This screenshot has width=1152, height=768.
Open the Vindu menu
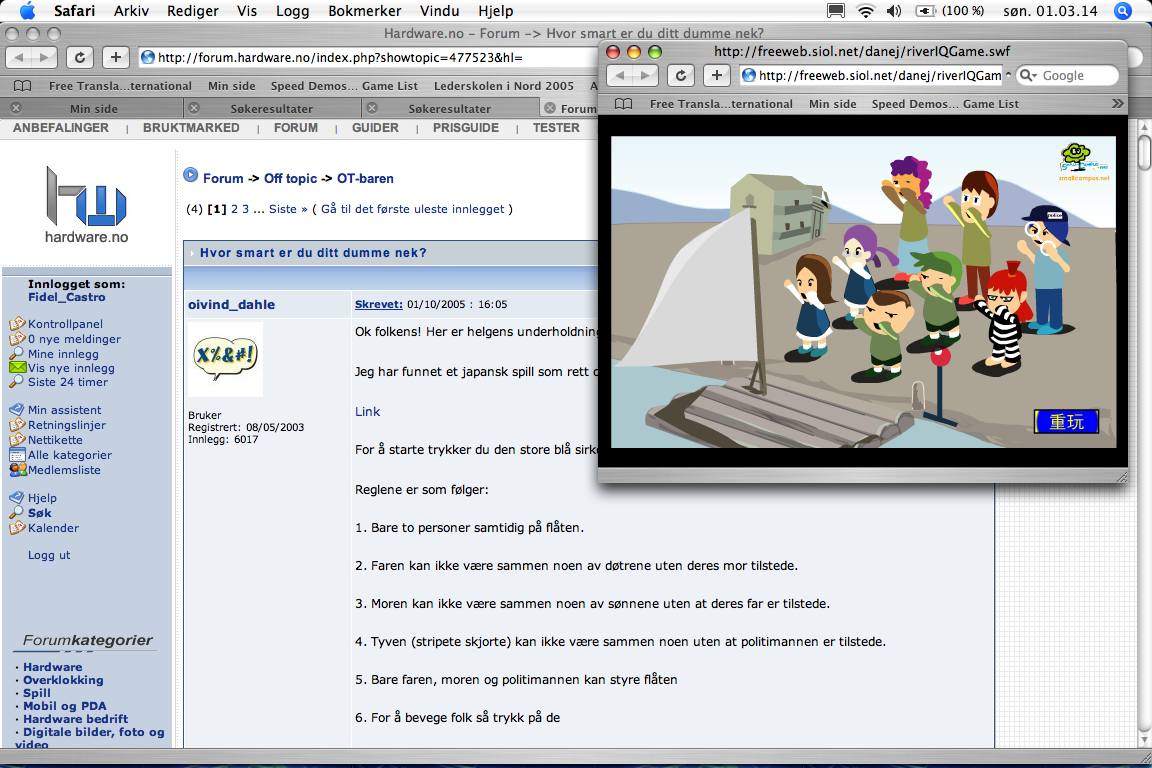pos(439,10)
